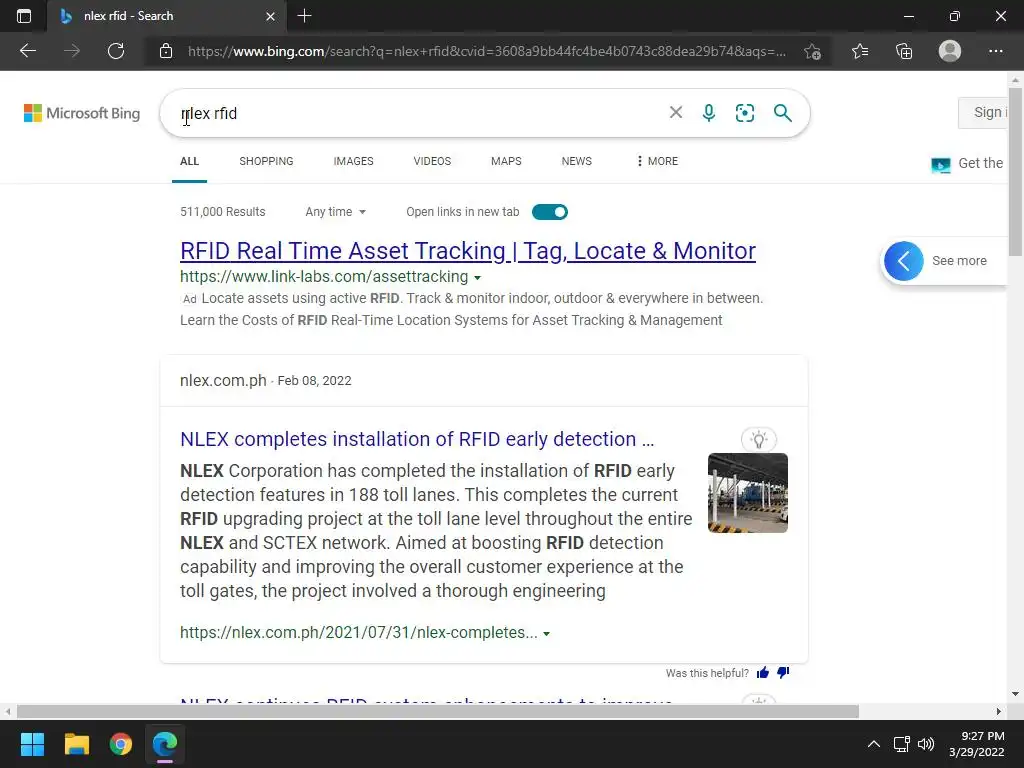
Task: Open Windows Start menu
Action: (x=32, y=744)
